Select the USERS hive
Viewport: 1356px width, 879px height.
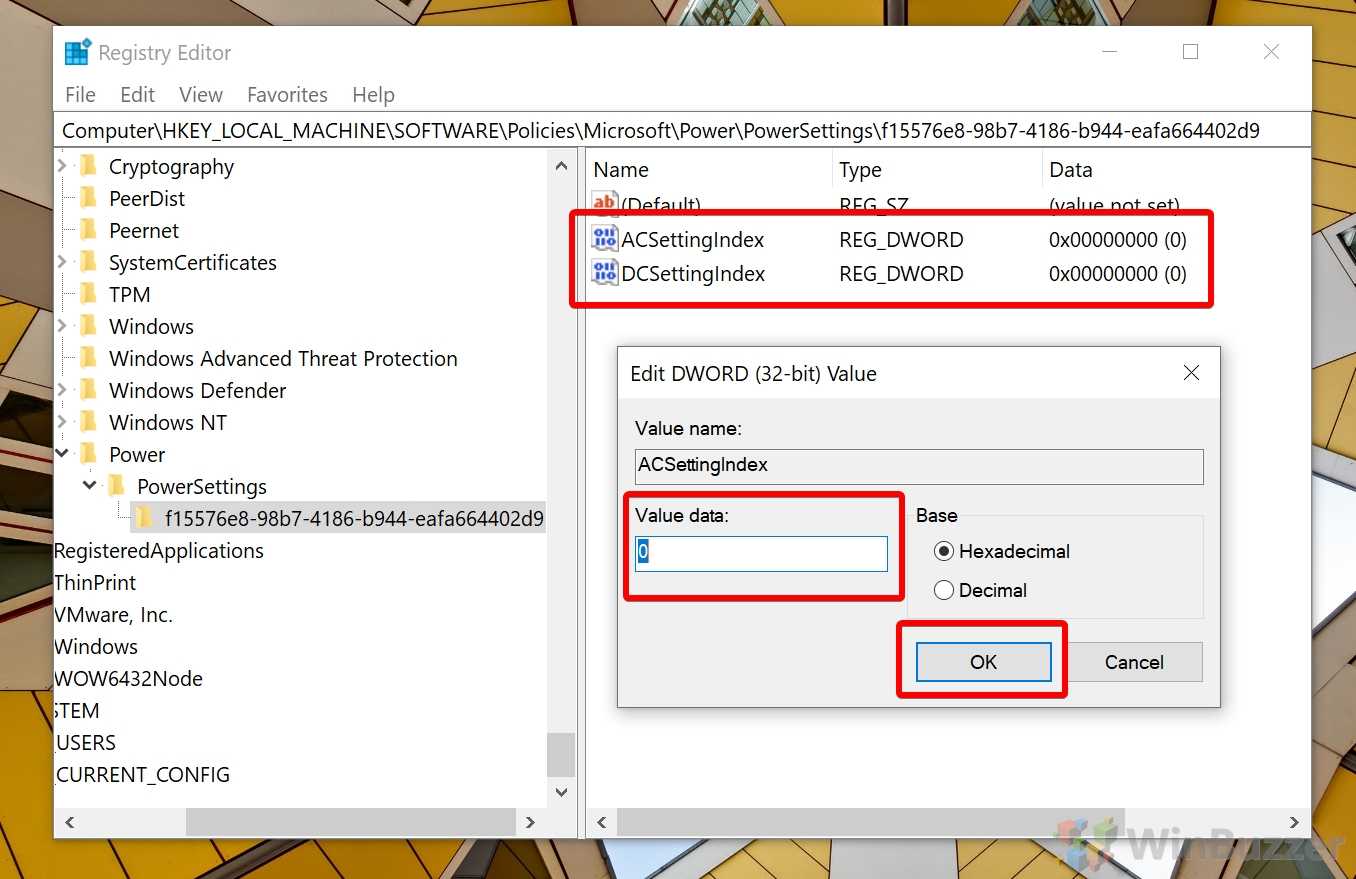(86, 742)
